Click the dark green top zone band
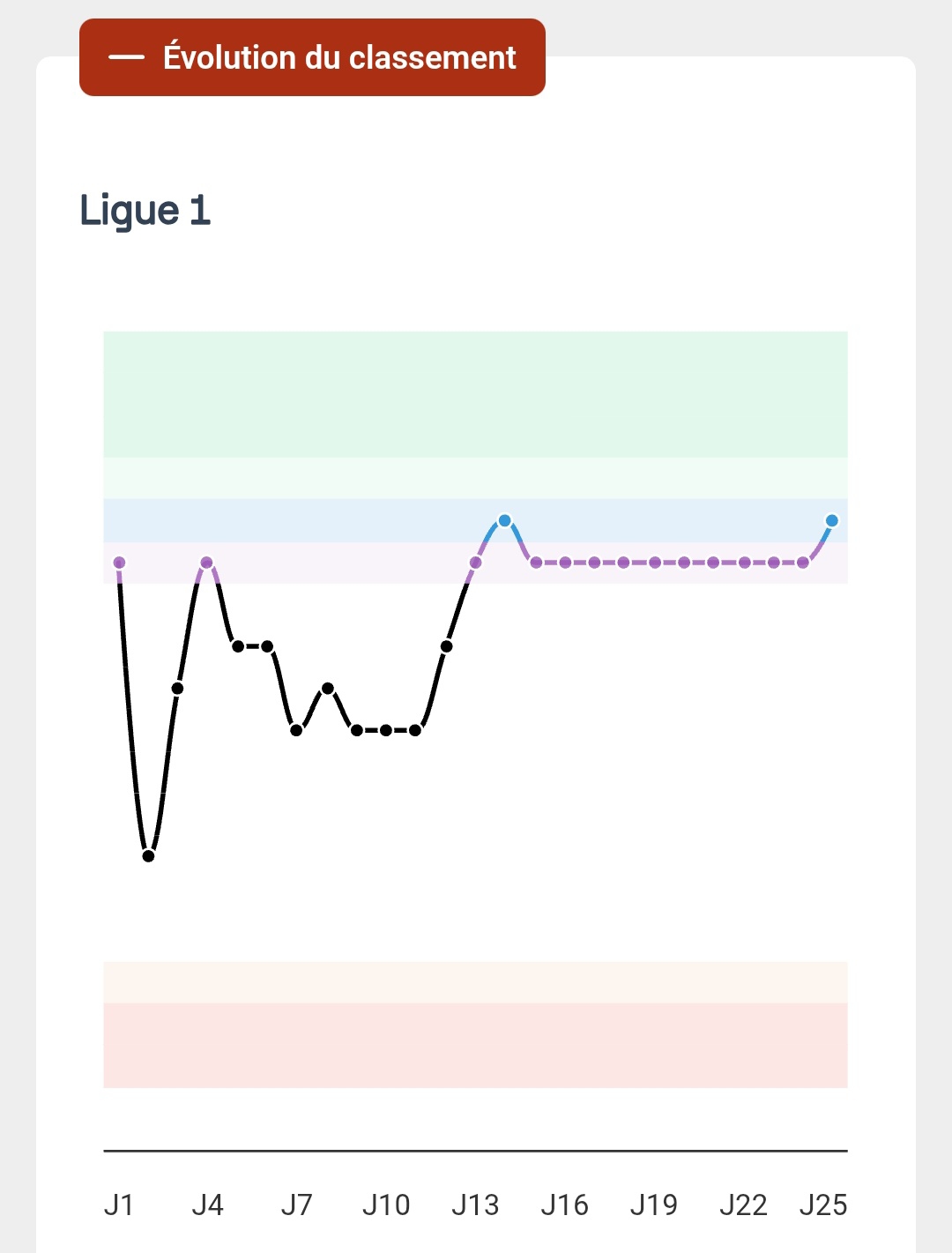 476,394
